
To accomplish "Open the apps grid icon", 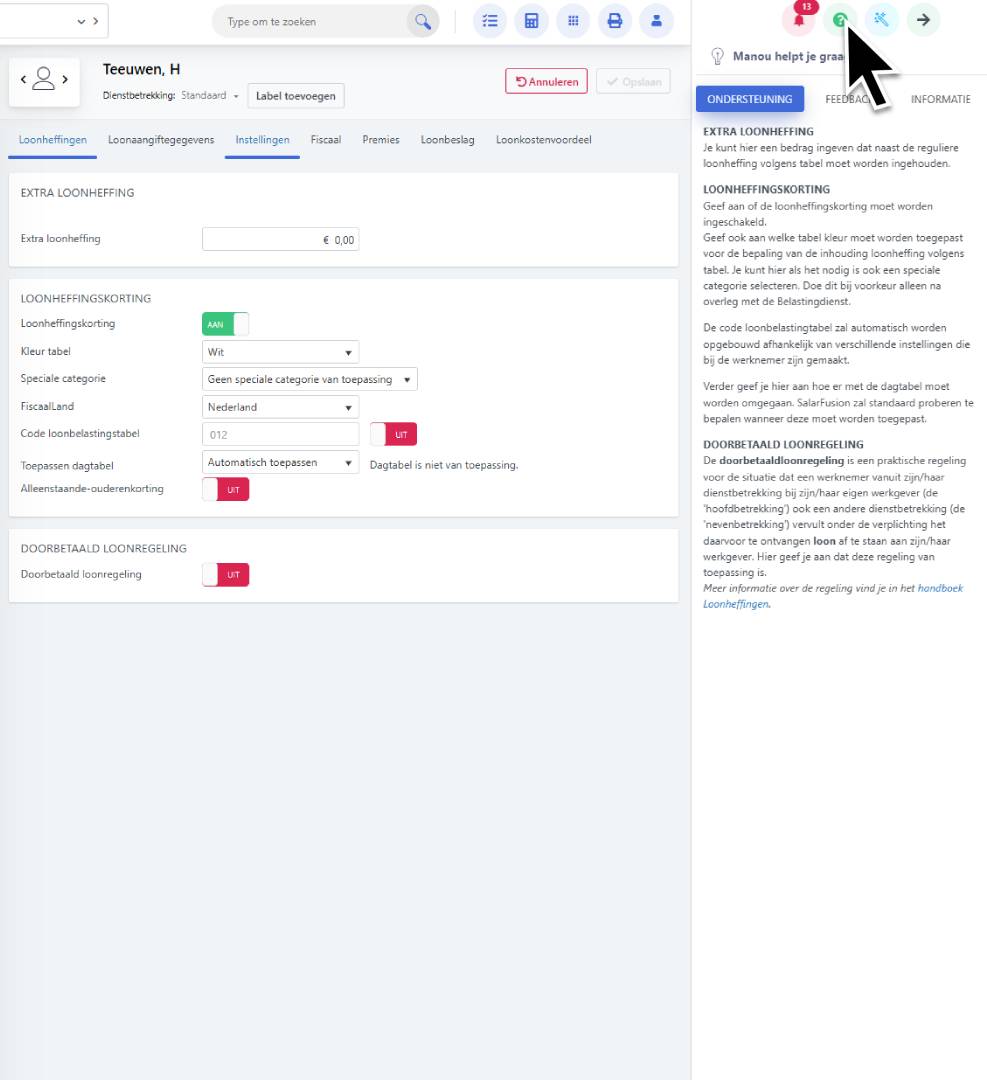I will pyautogui.click(x=573, y=21).
